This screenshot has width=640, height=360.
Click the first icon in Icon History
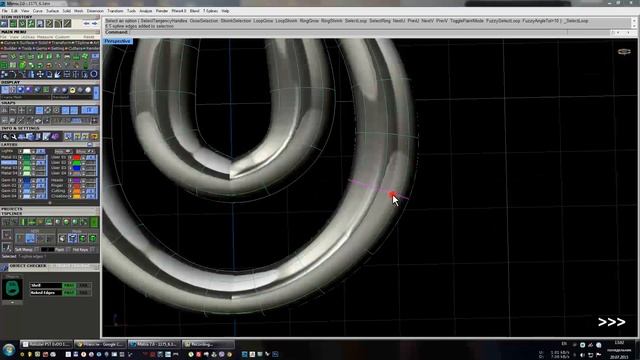pyautogui.click(x=4, y=24)
